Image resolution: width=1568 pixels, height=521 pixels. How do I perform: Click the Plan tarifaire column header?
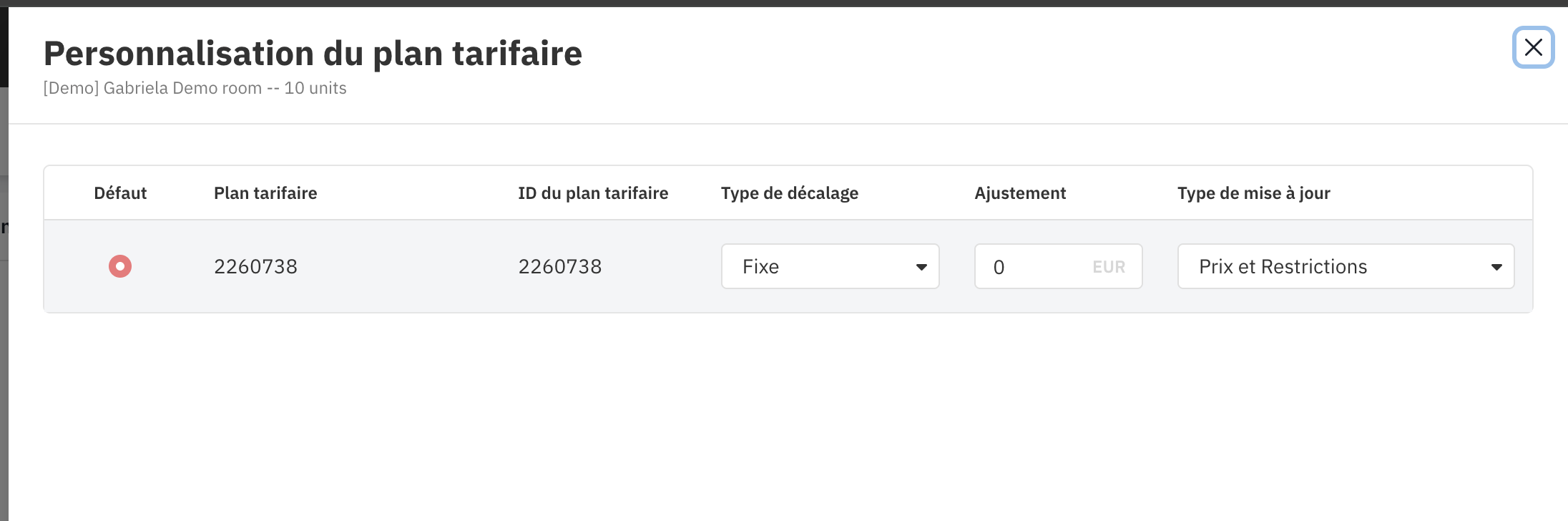click(x=265, y=193)
